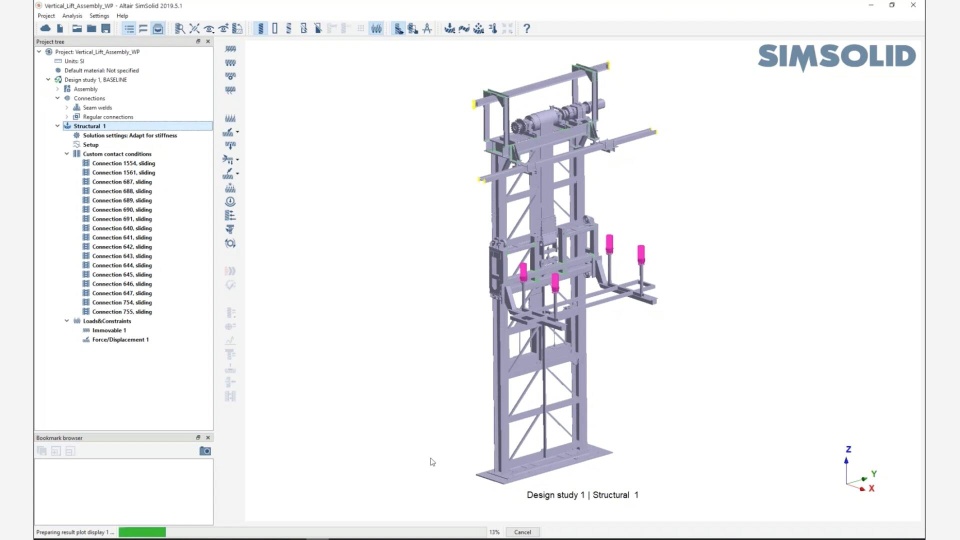
Task: Toggle the highlighted panel icon beside list views
Action: 158,28
